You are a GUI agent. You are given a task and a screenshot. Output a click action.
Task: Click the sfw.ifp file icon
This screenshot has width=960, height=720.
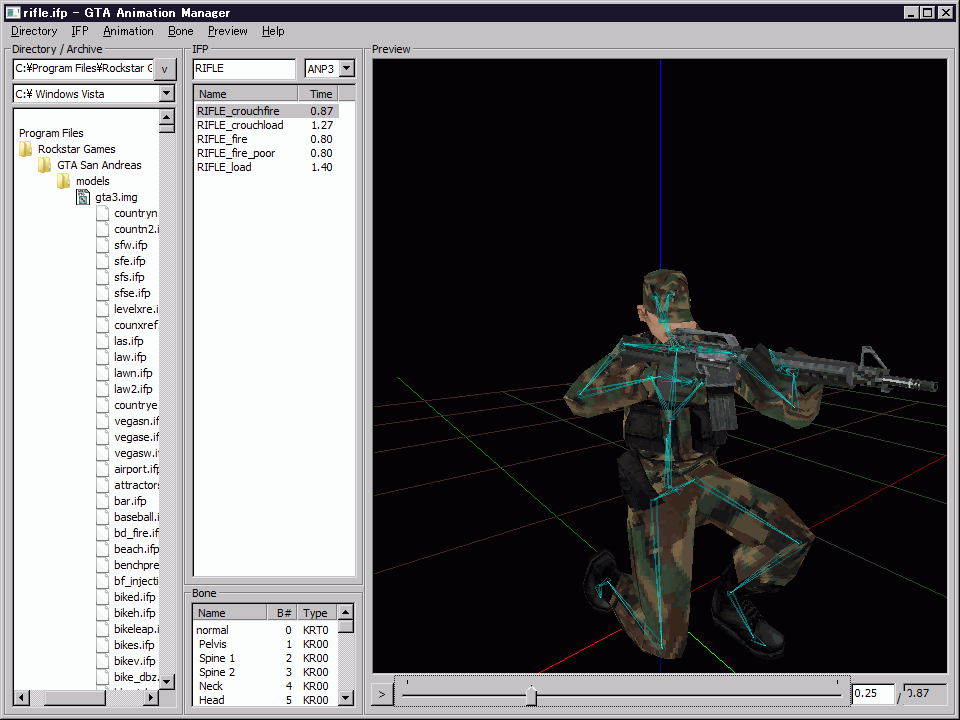coord(103,245)
